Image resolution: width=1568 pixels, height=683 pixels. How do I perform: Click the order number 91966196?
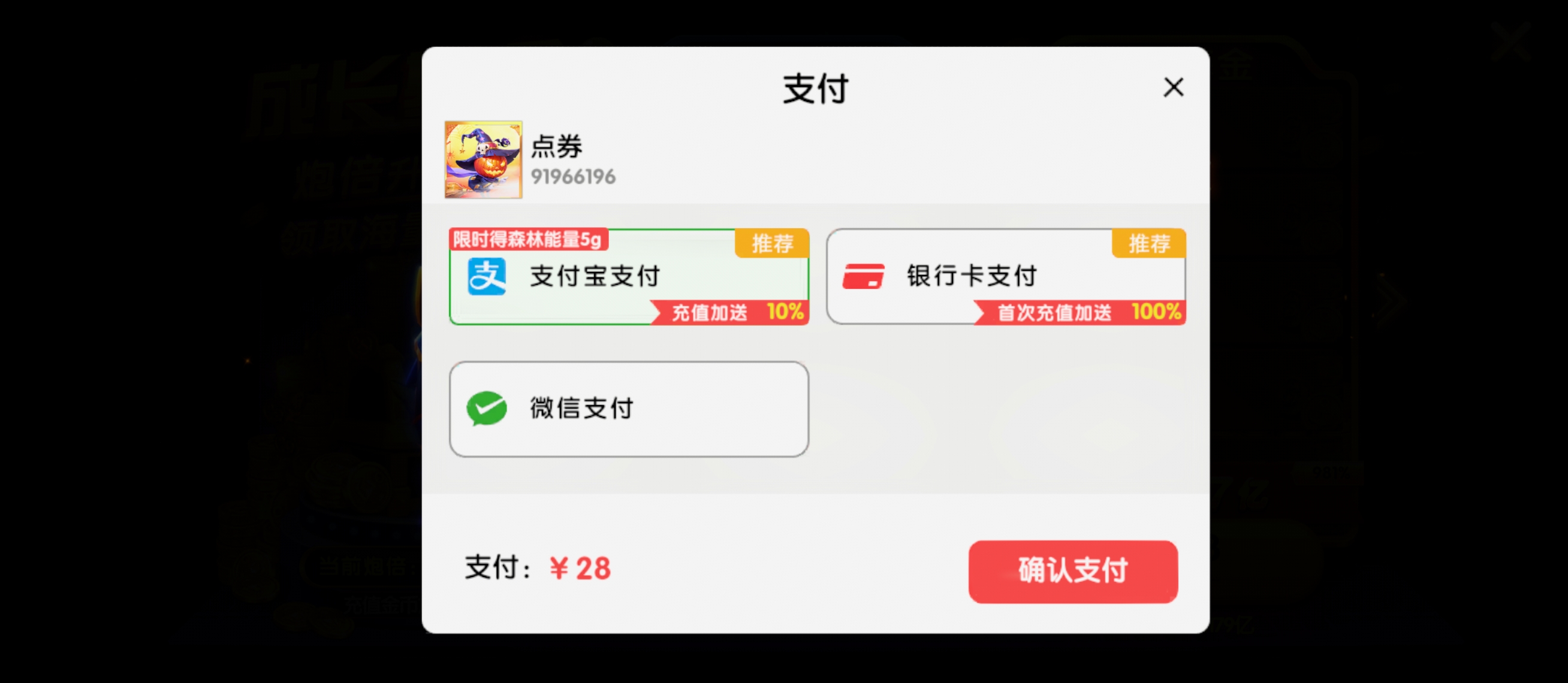click(573, 176)
